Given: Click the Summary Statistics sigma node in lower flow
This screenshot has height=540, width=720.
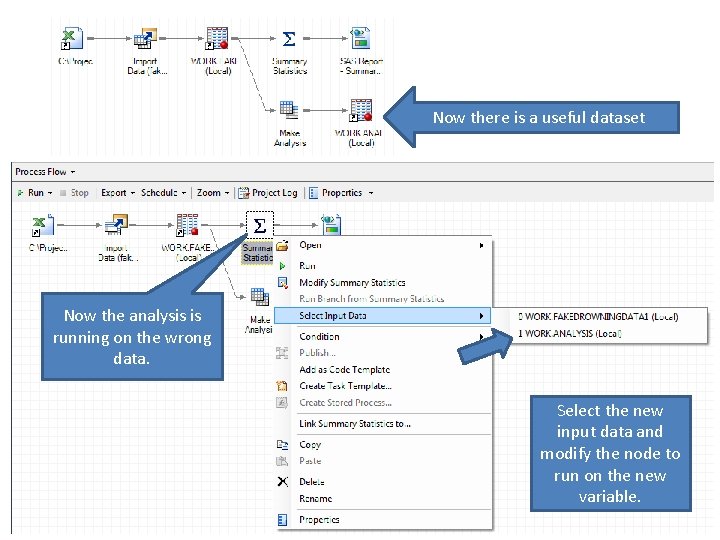Looking at the screenshot, I should 259,225.
